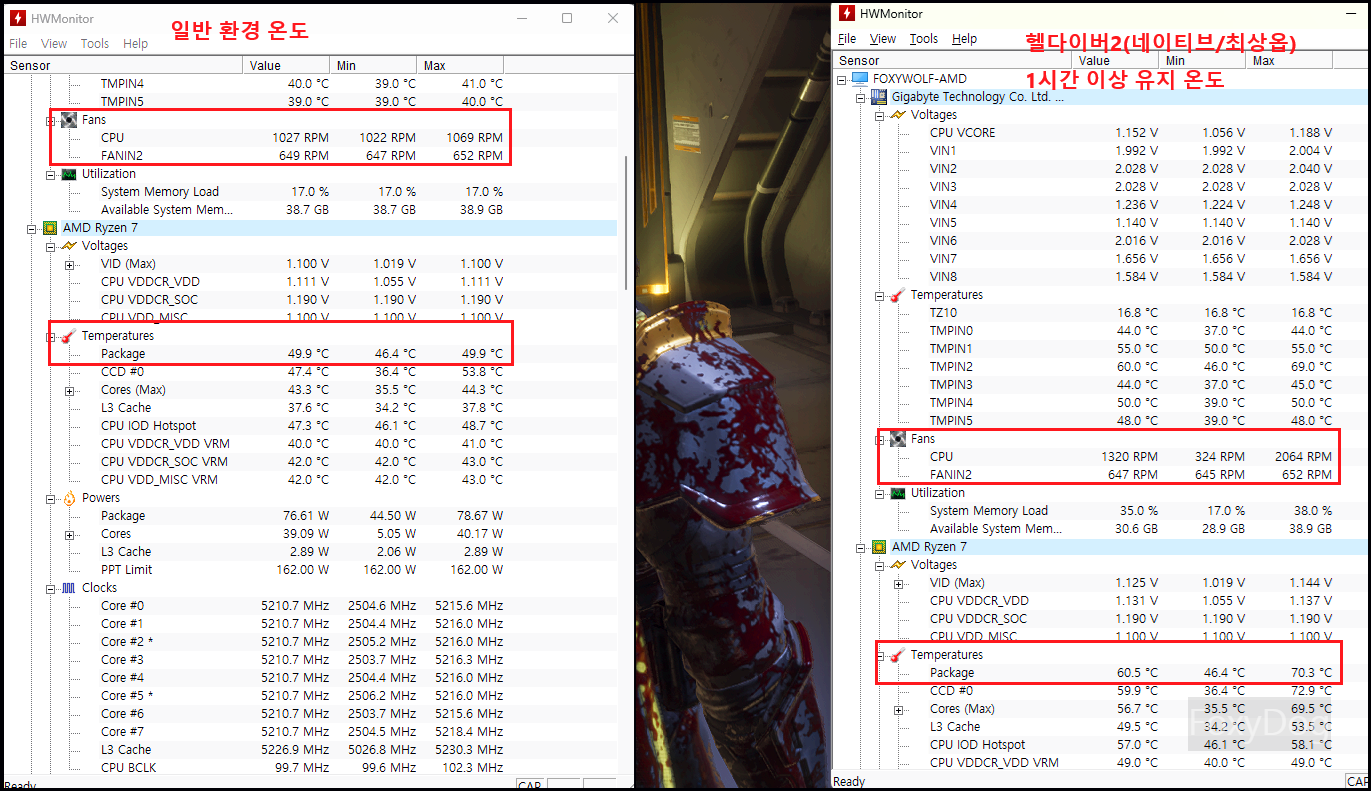1371x791 pixels.
Task: Collapse the Powers node in left window
Action: (51, 498)
